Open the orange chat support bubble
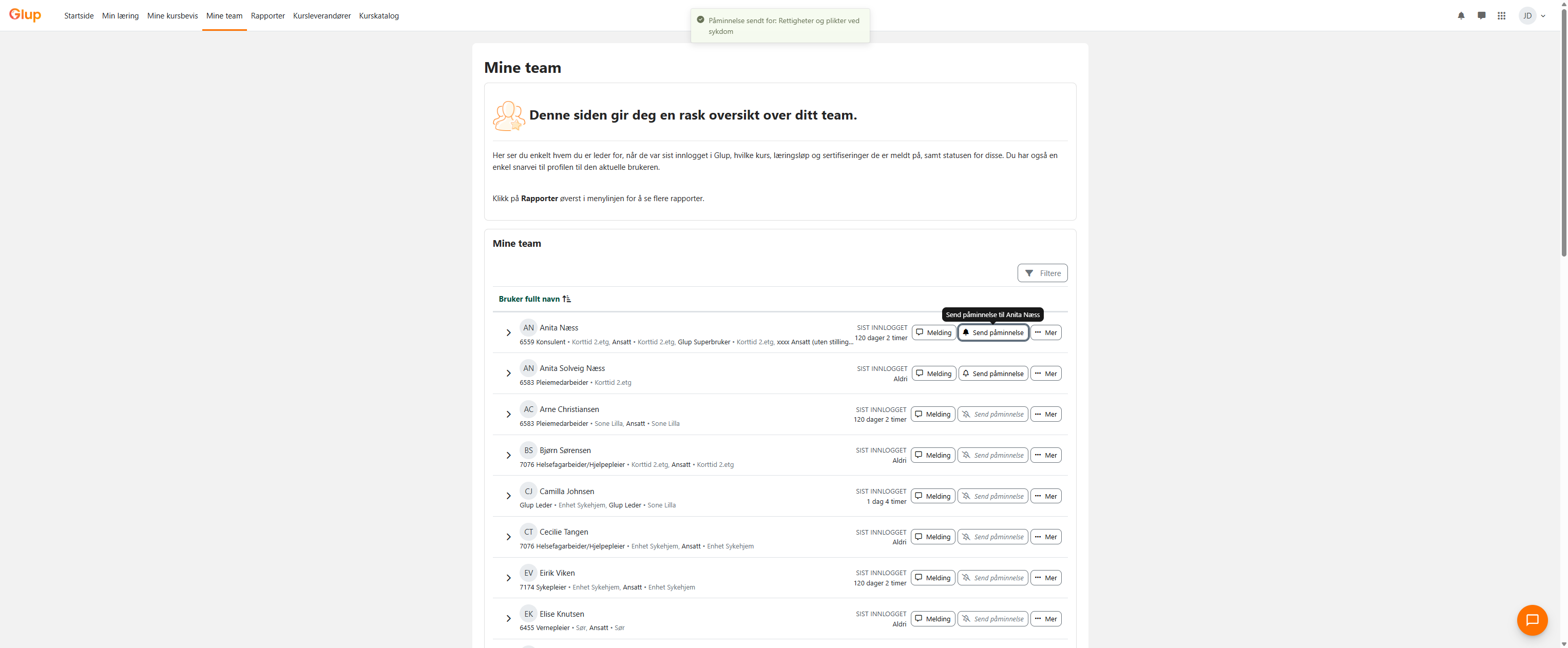This screenshot has height=648, width=1568. point(1532,620)
